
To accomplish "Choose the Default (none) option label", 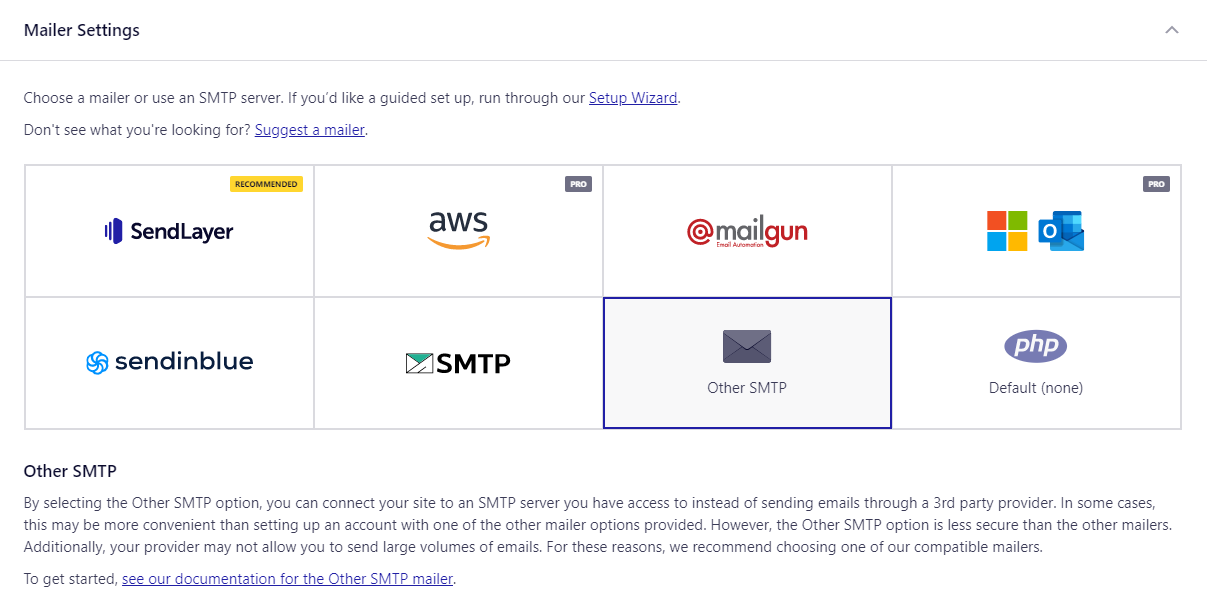I will coord(1036,387).
